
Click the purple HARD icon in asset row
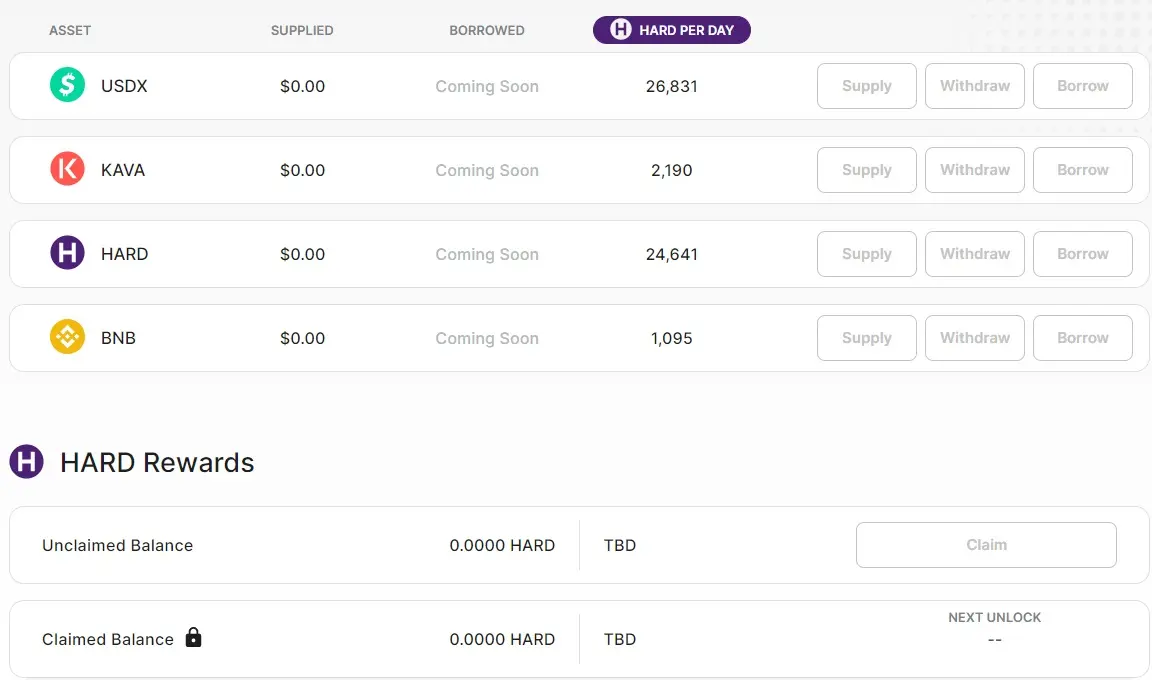tap(67, 253)
